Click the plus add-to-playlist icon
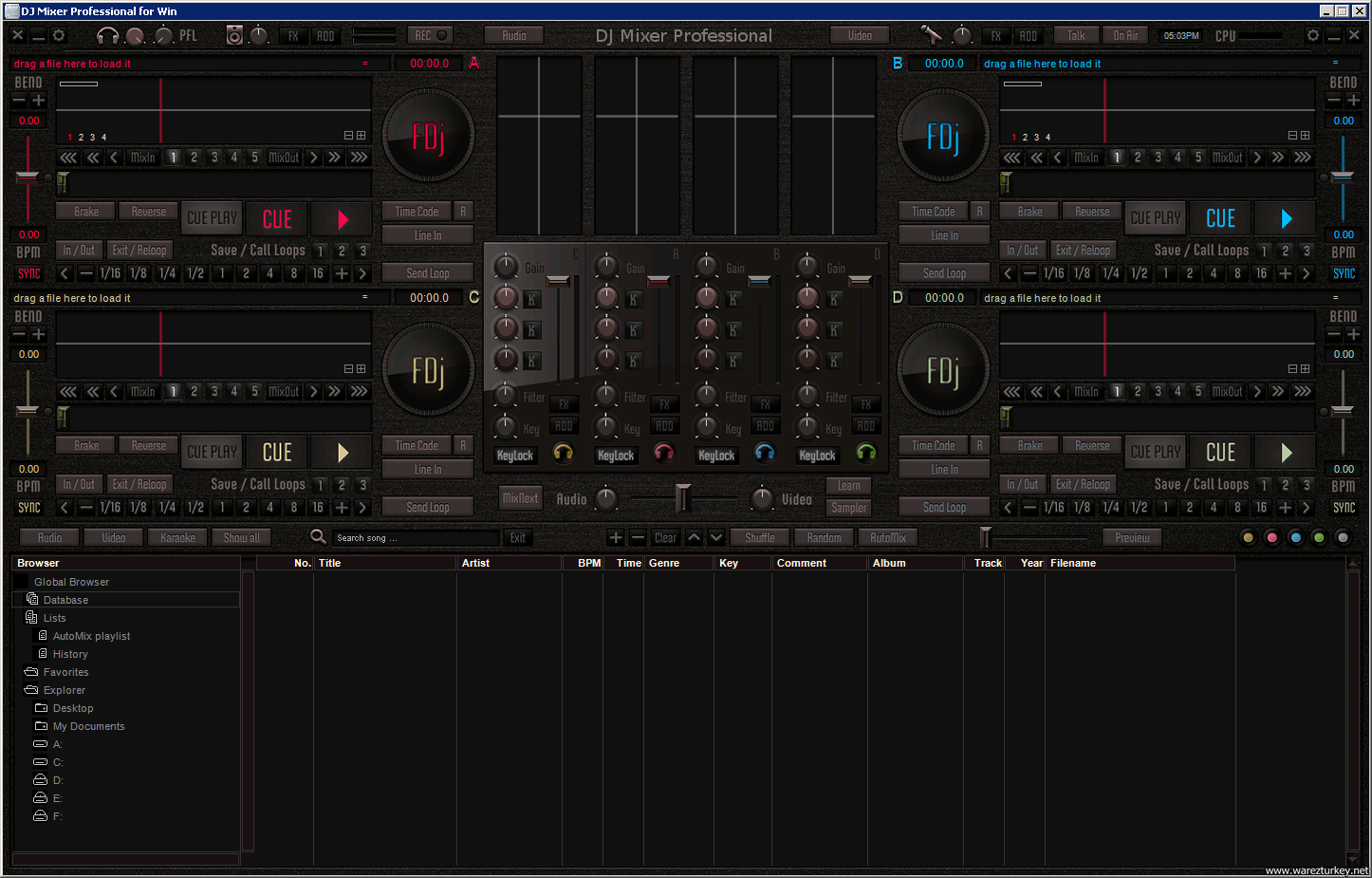Image resolution: width=1372 pixels, height=878 pixels. pyautogui.click(x=616, y=537)
